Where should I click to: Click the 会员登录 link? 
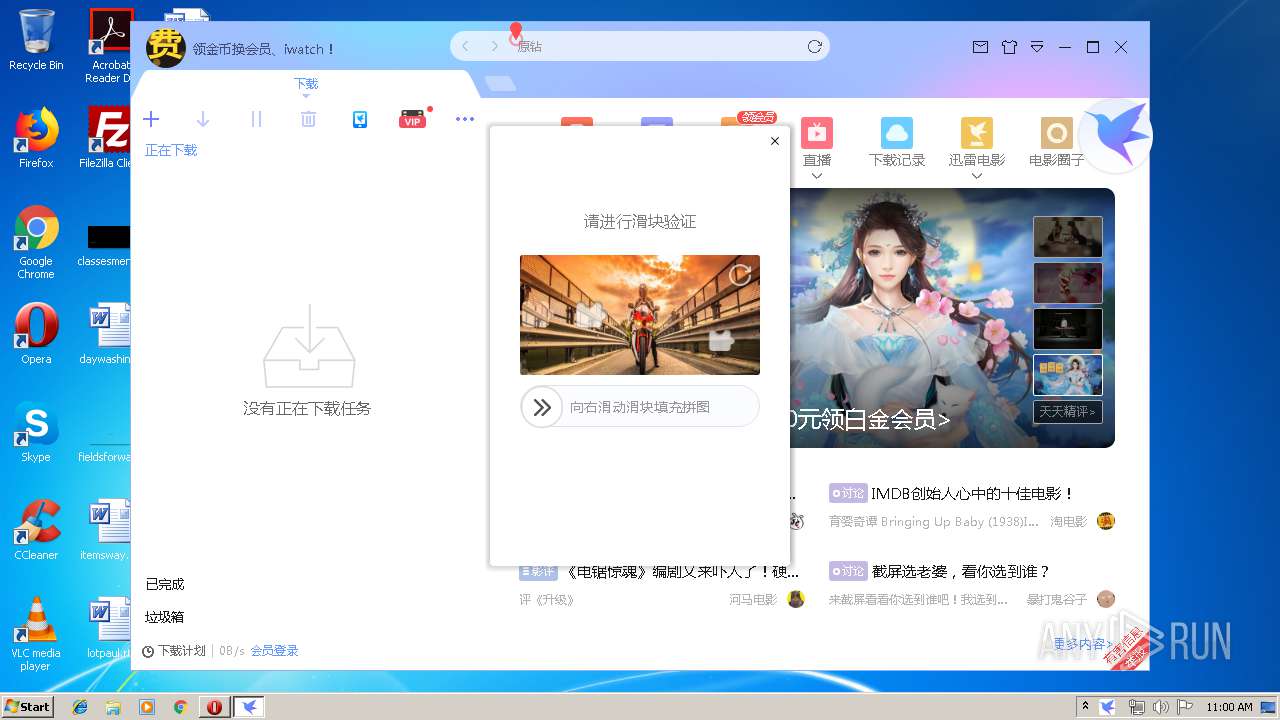tap(274, 651)
